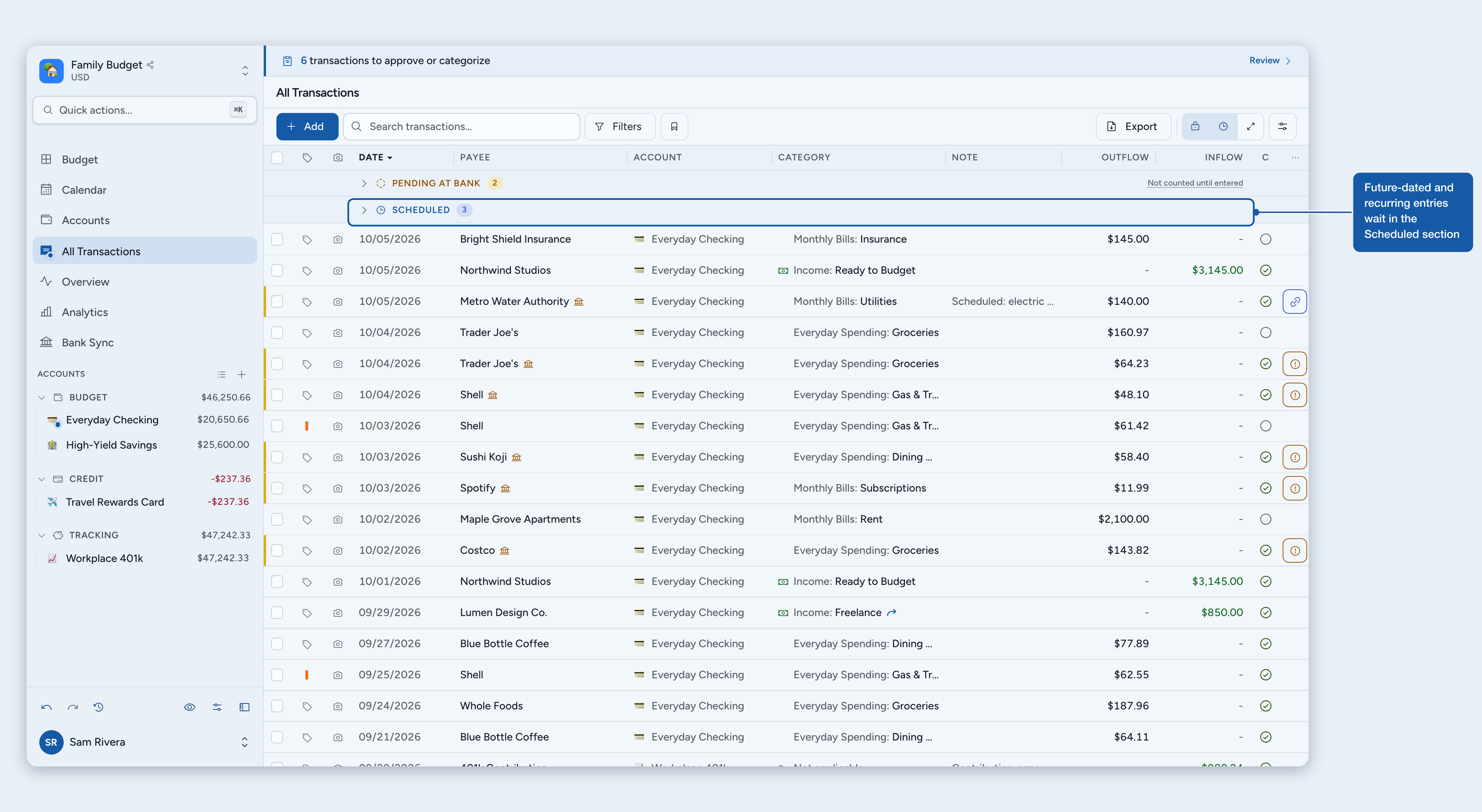Toggle the lock icon in the toolbar

pyautogui.click(x=1195, y=127)
